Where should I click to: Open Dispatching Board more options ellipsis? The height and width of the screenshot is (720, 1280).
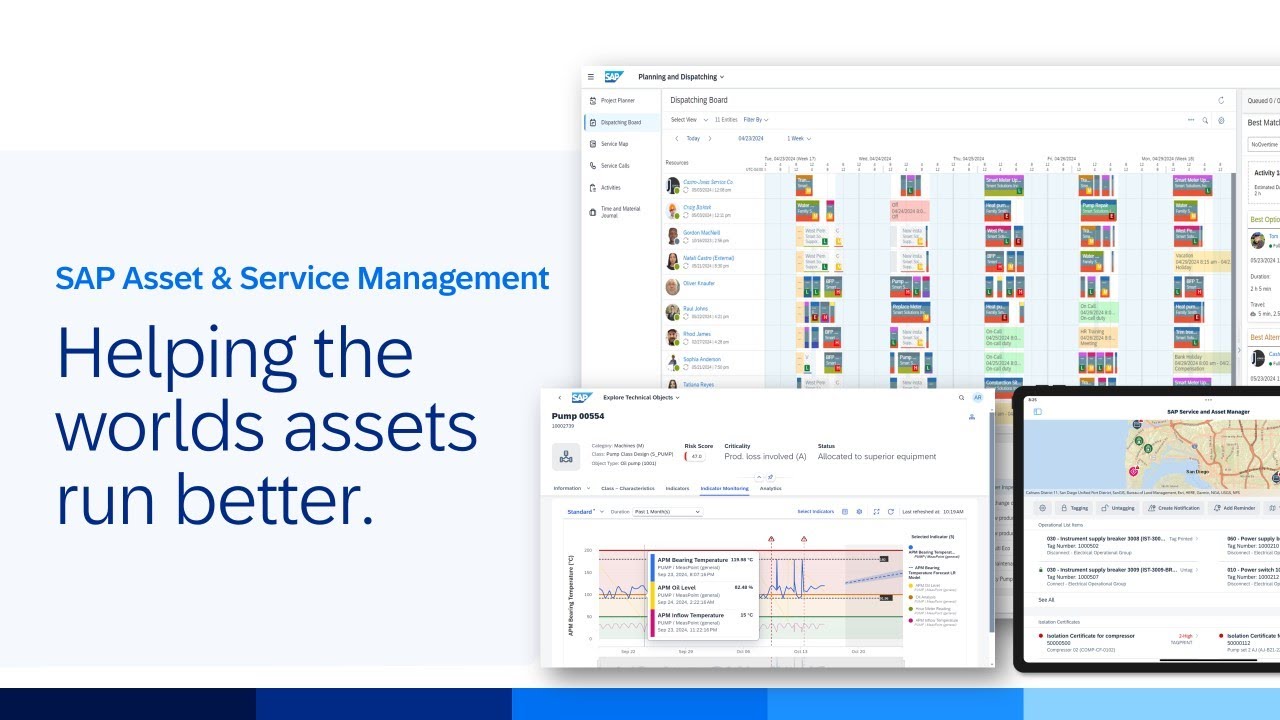[1191, 120]
